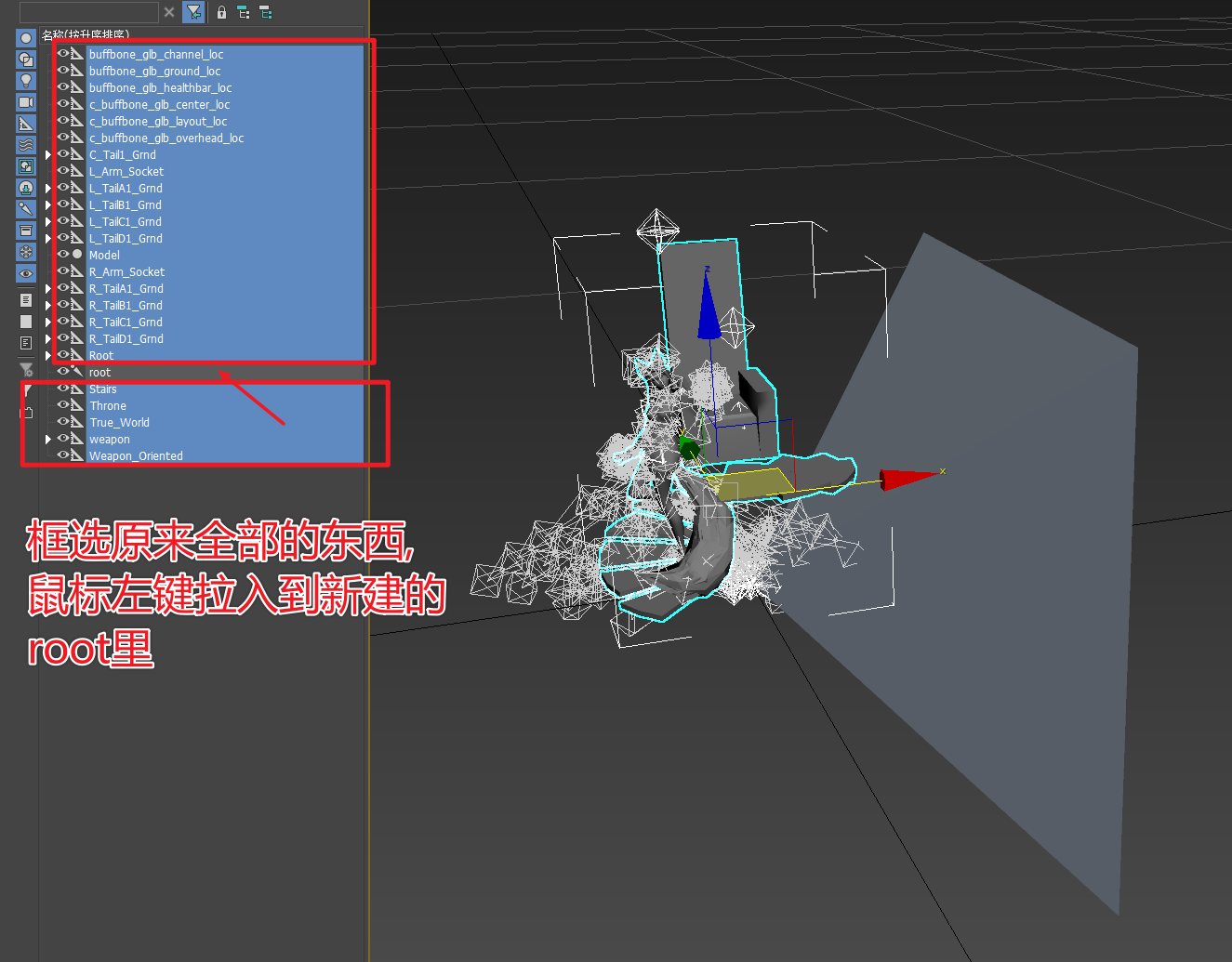Toggle the geometry display filter icon

coord(26,38)
